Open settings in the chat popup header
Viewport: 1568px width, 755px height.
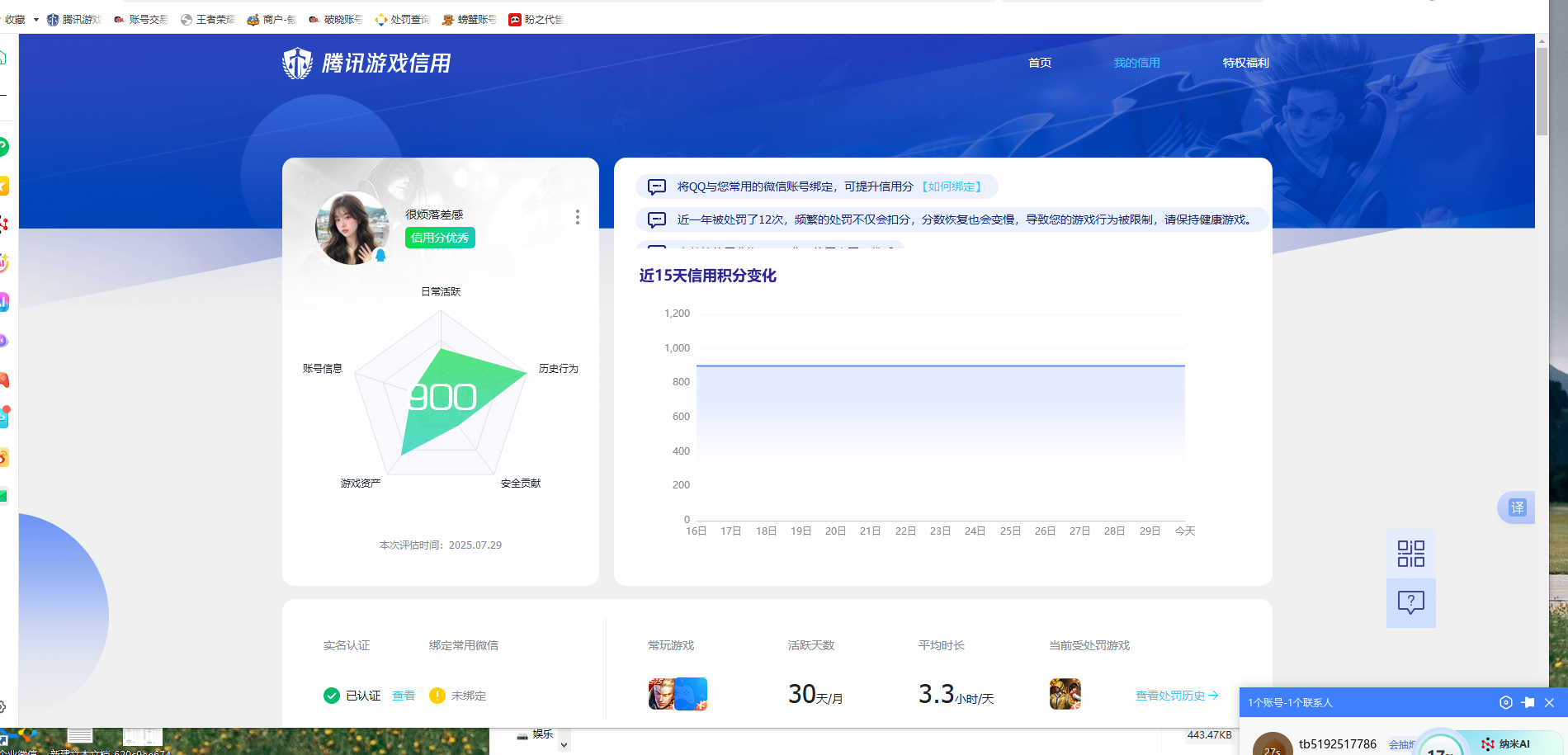1505,702
